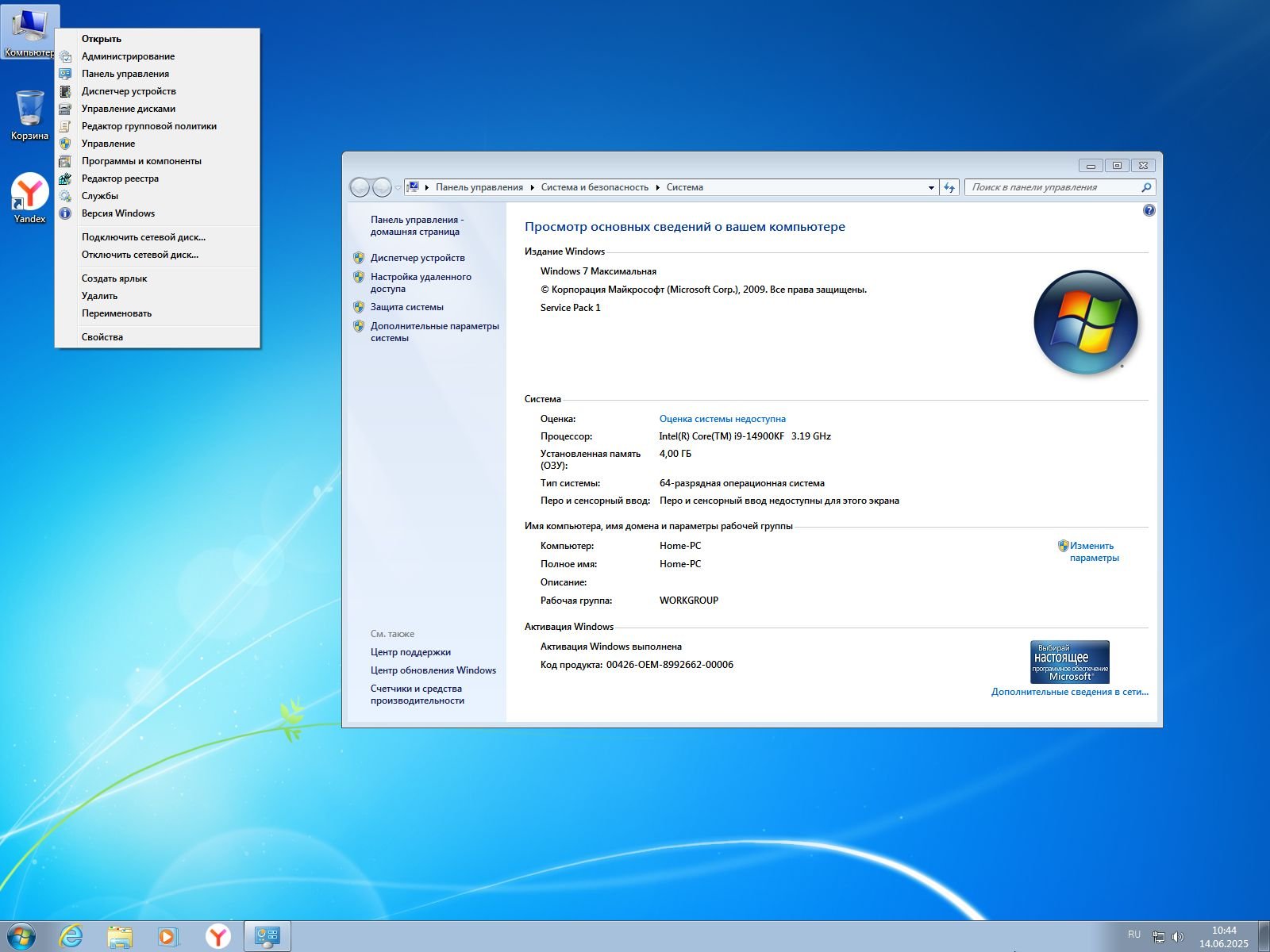Open the recent pages dropdown arrow
1270x952 pixels.
coord(398,187)
